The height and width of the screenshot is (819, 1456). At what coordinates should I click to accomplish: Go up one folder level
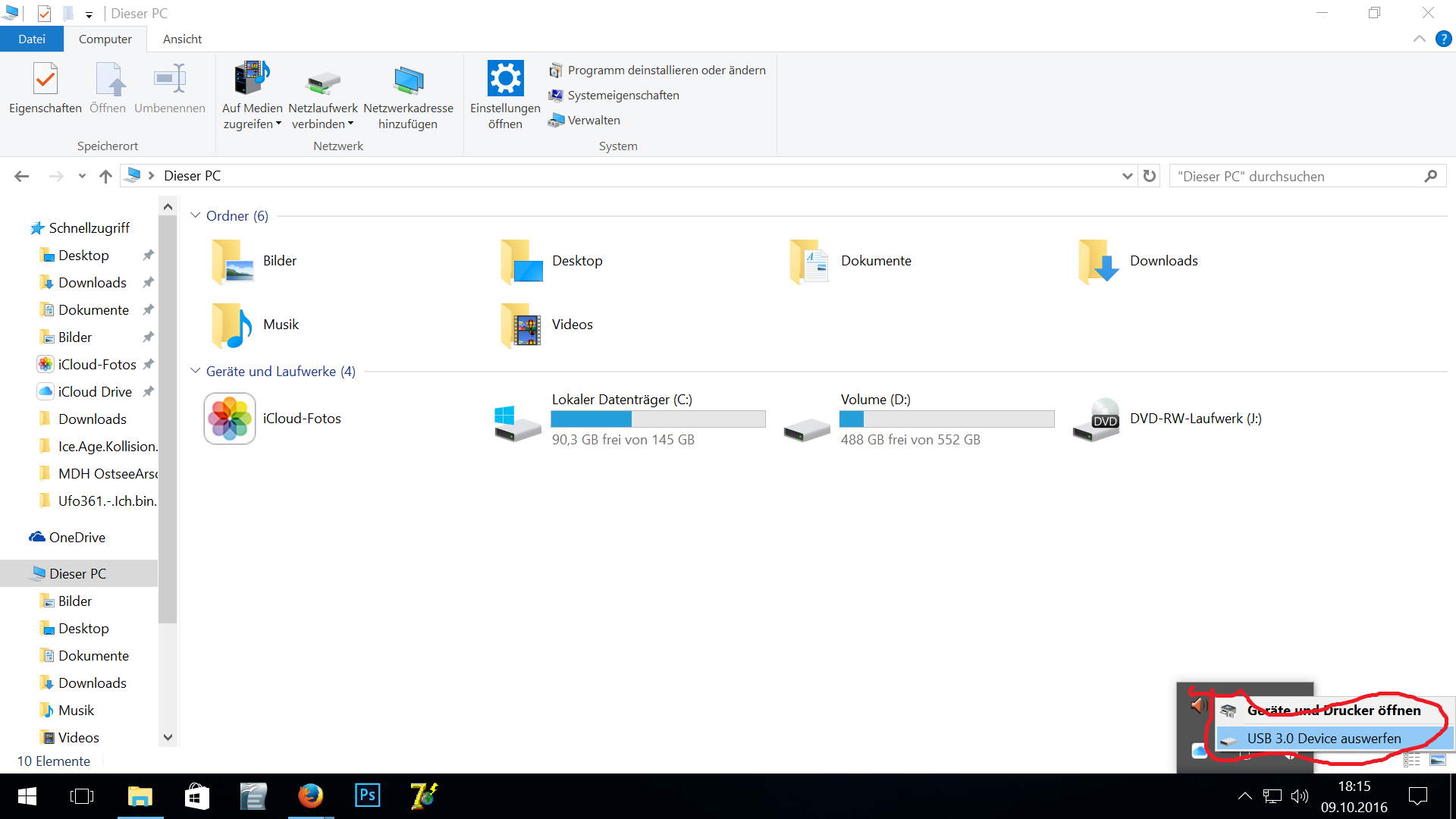tap(105, 176)
